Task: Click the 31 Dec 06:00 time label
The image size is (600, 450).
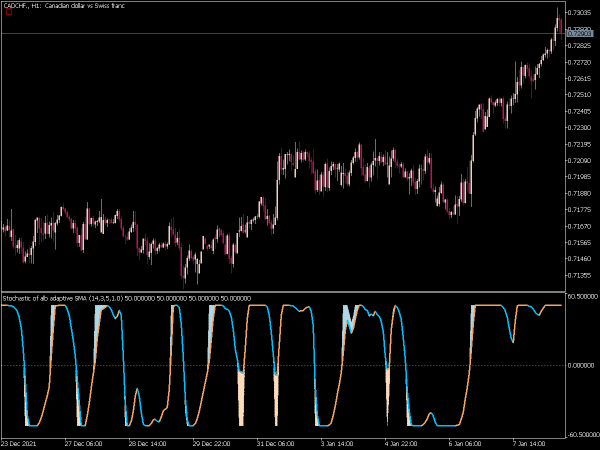Action: (x=275, y=444)
